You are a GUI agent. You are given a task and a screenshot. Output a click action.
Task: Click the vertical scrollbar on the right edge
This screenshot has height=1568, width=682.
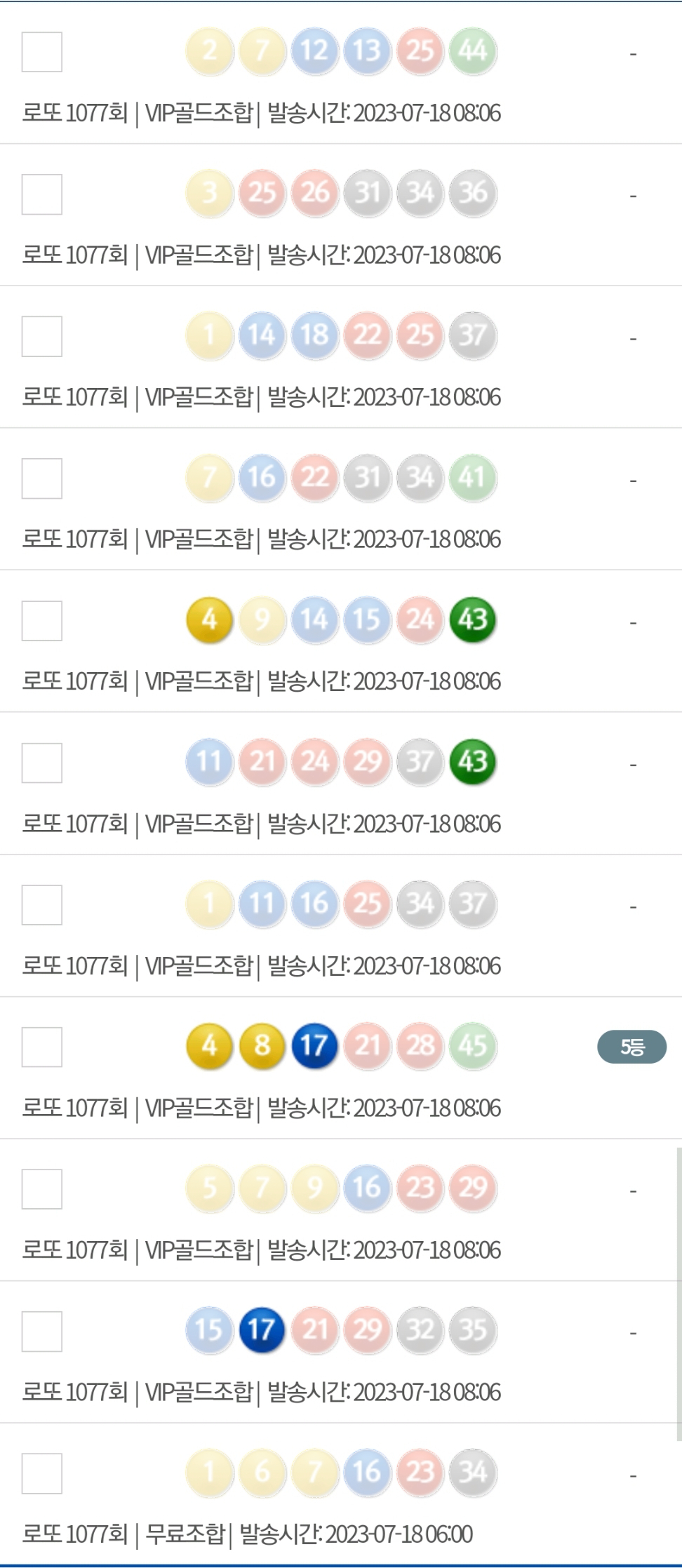(678, 1291)
